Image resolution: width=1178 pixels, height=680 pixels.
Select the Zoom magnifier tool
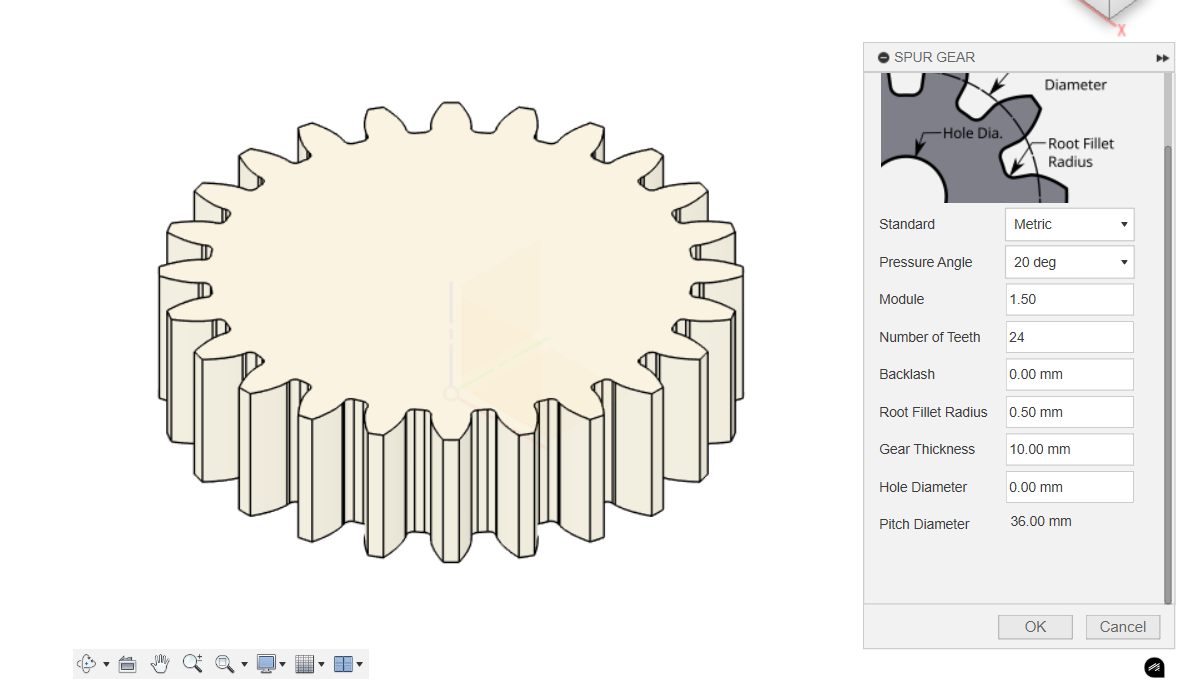192,664
